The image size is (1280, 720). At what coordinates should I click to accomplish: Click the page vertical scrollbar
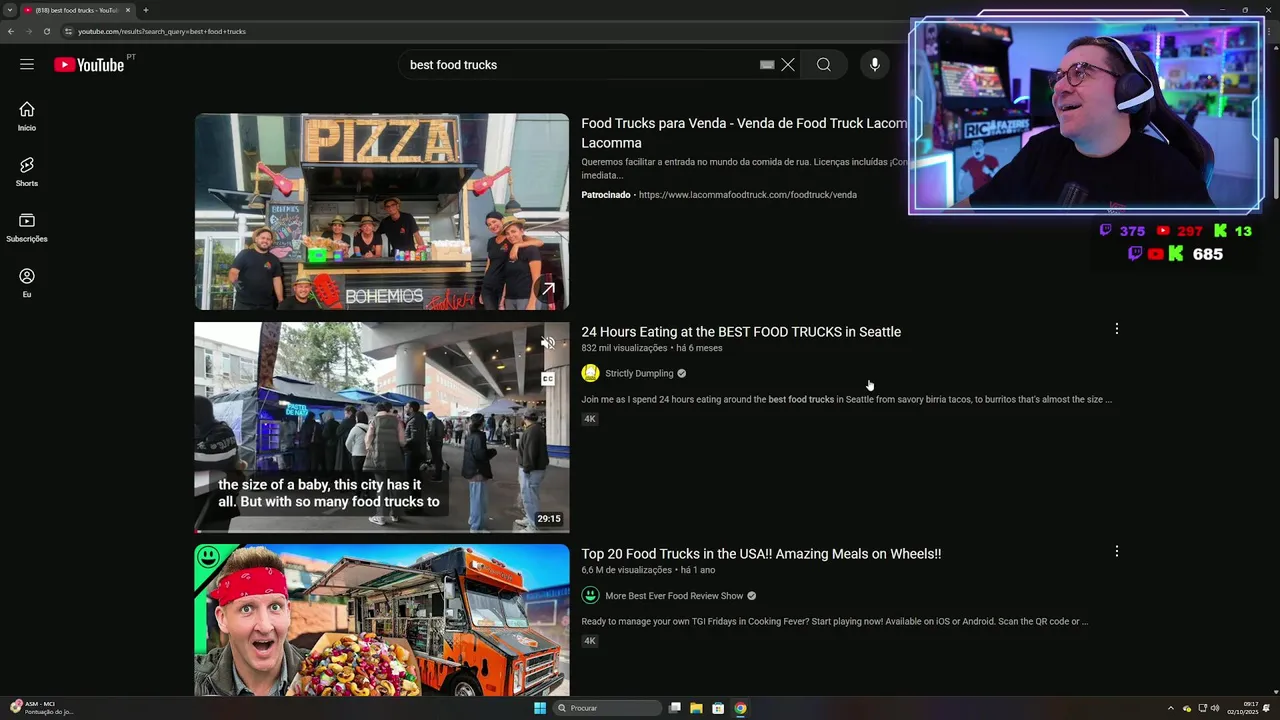click(x=1275, y=170)
